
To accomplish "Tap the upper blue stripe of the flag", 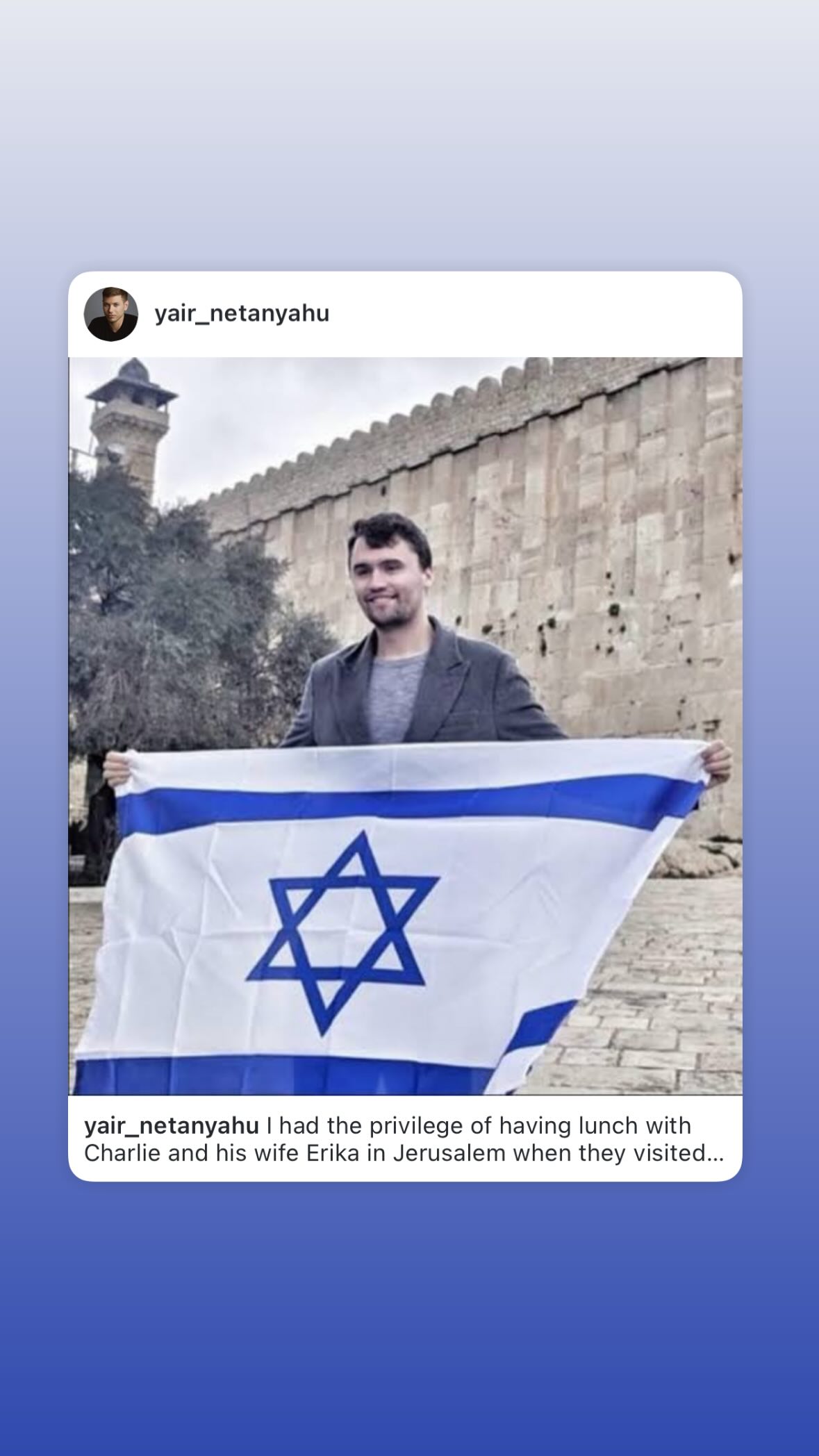I will [410, 802].
